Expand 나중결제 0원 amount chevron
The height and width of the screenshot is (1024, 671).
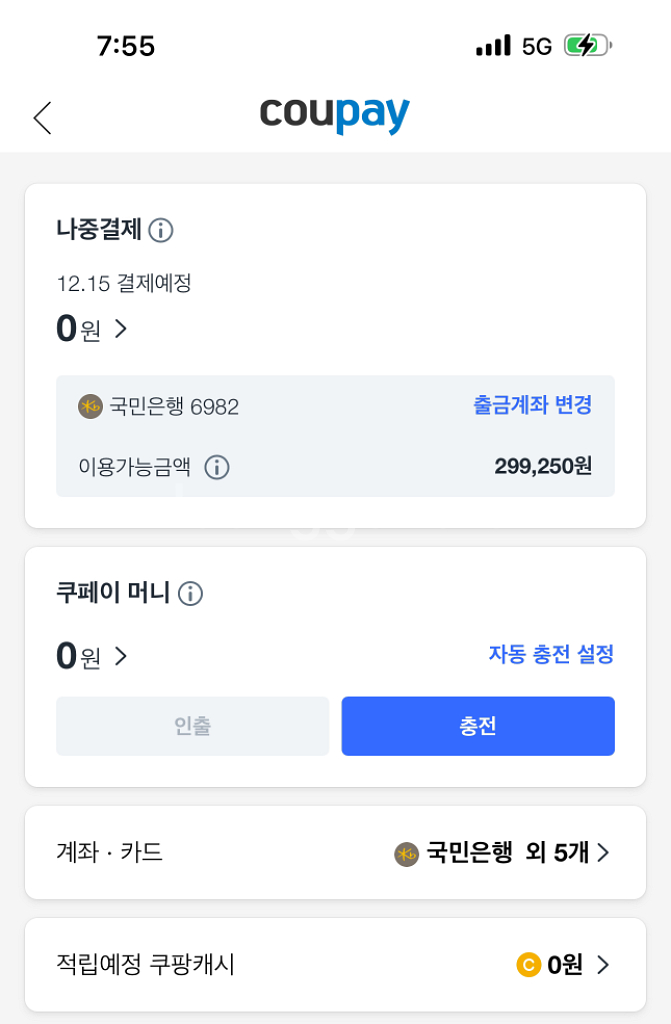(x=121, y=328)
